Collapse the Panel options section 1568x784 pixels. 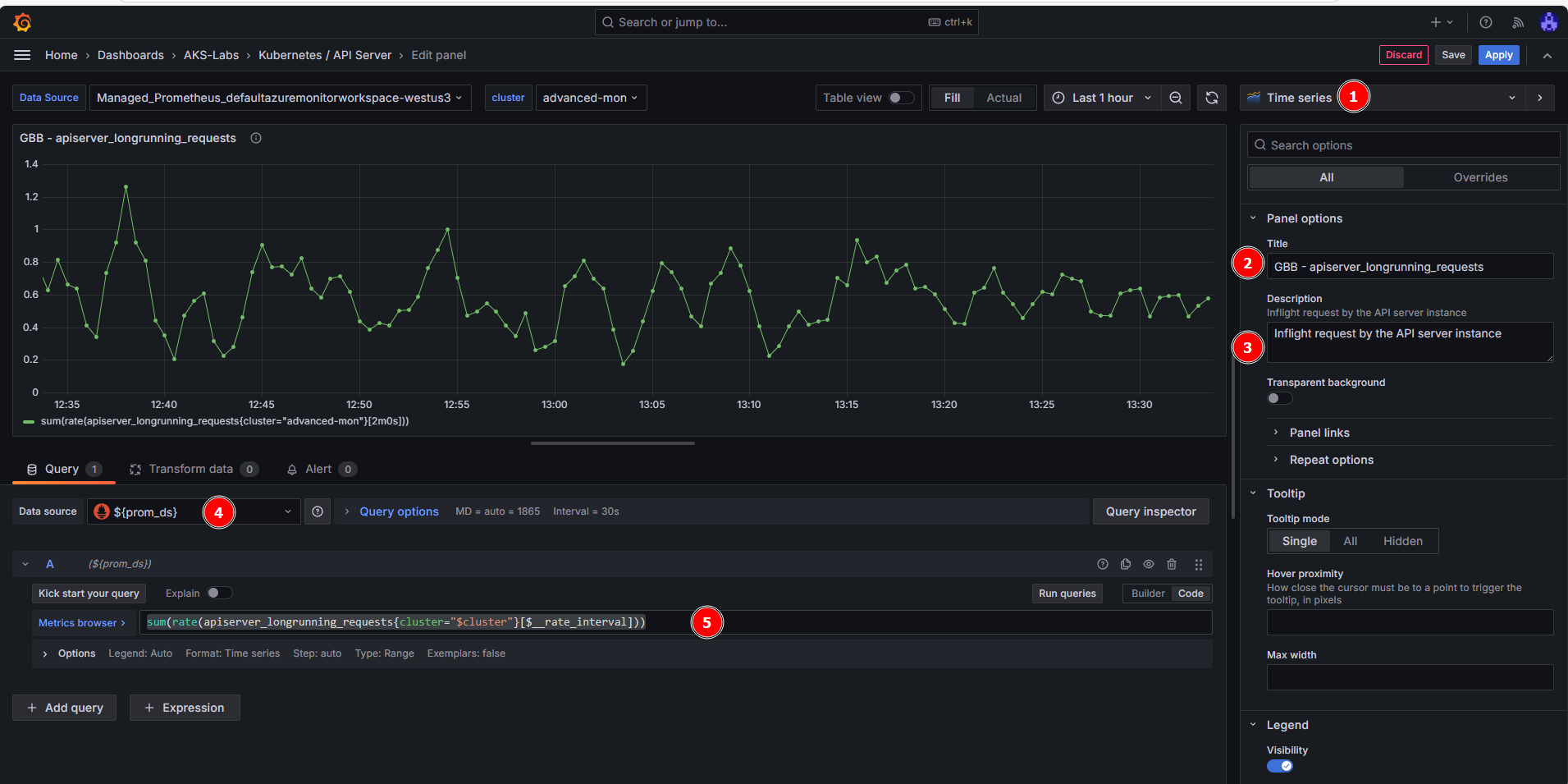click(1304, 218)
